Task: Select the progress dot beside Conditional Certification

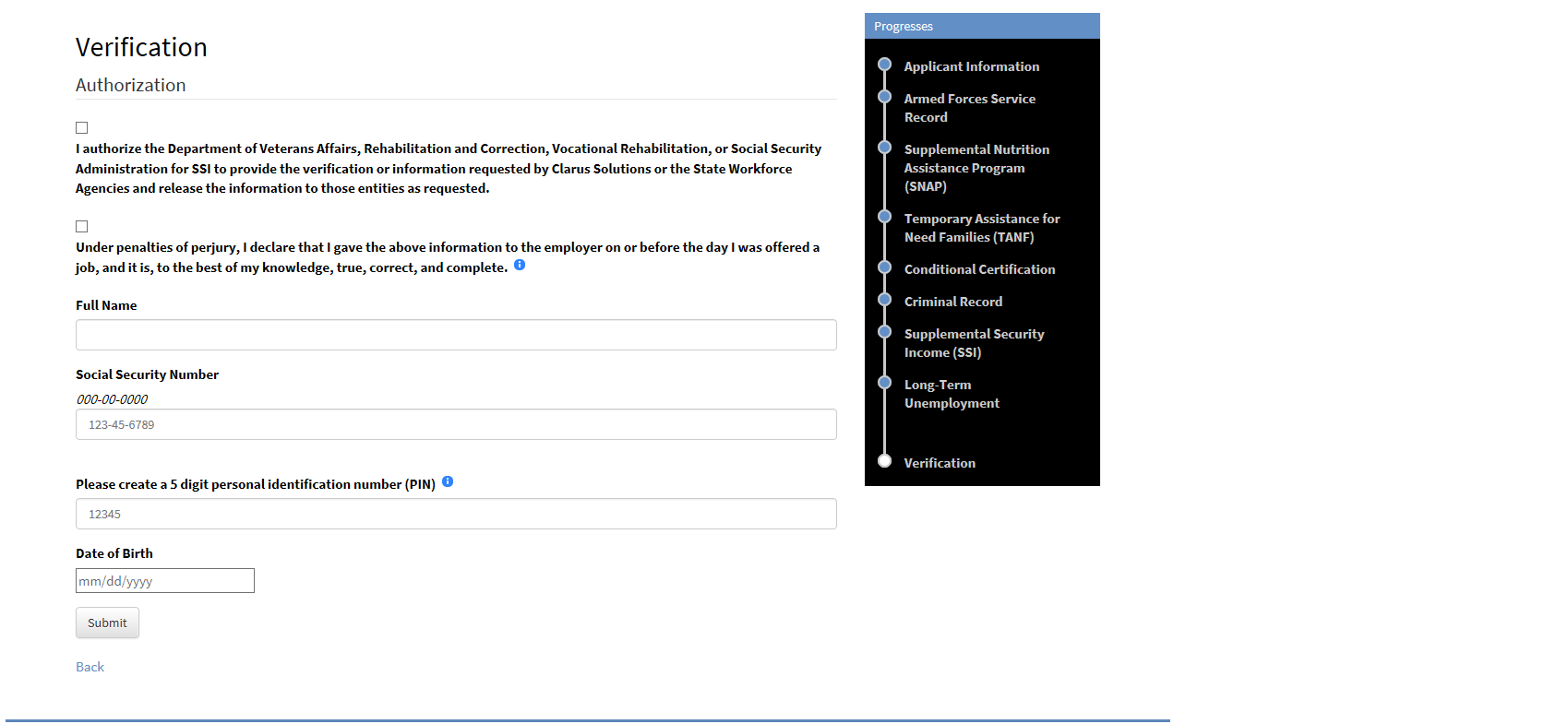Action: 884,267
